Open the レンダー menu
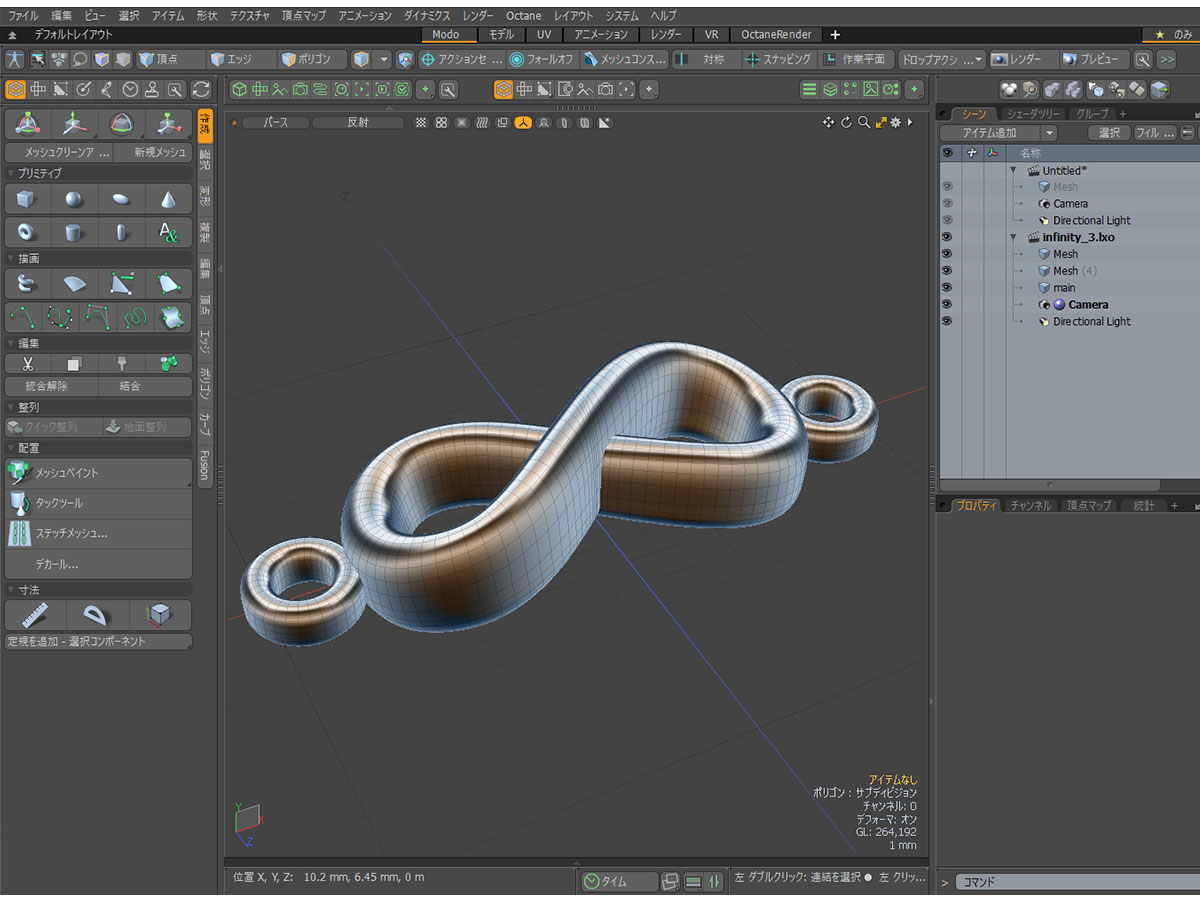This screenshot has width=1200, height=900. coord(477,16)
